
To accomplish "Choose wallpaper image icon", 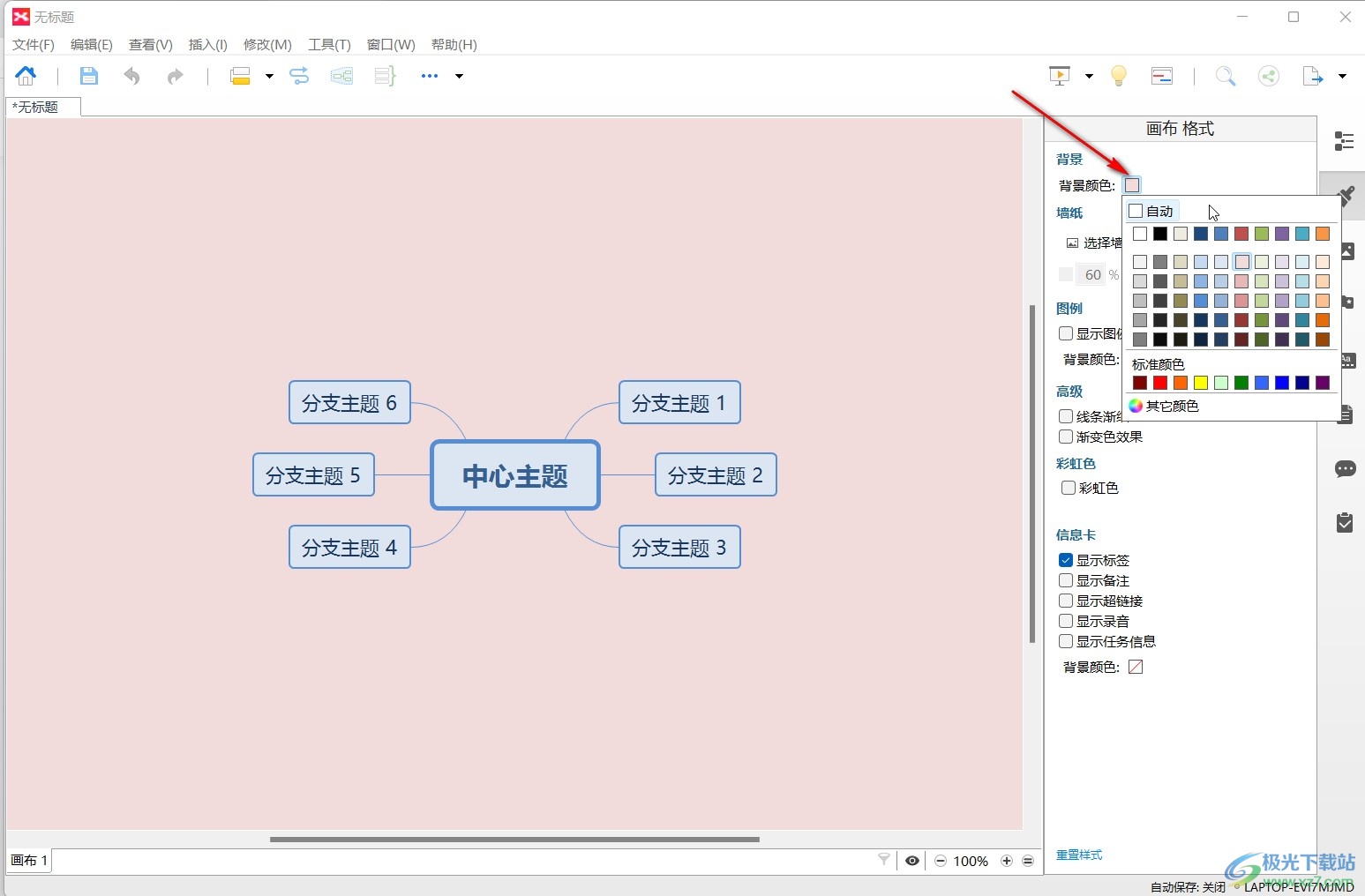I will click(x=1072, y=243).
